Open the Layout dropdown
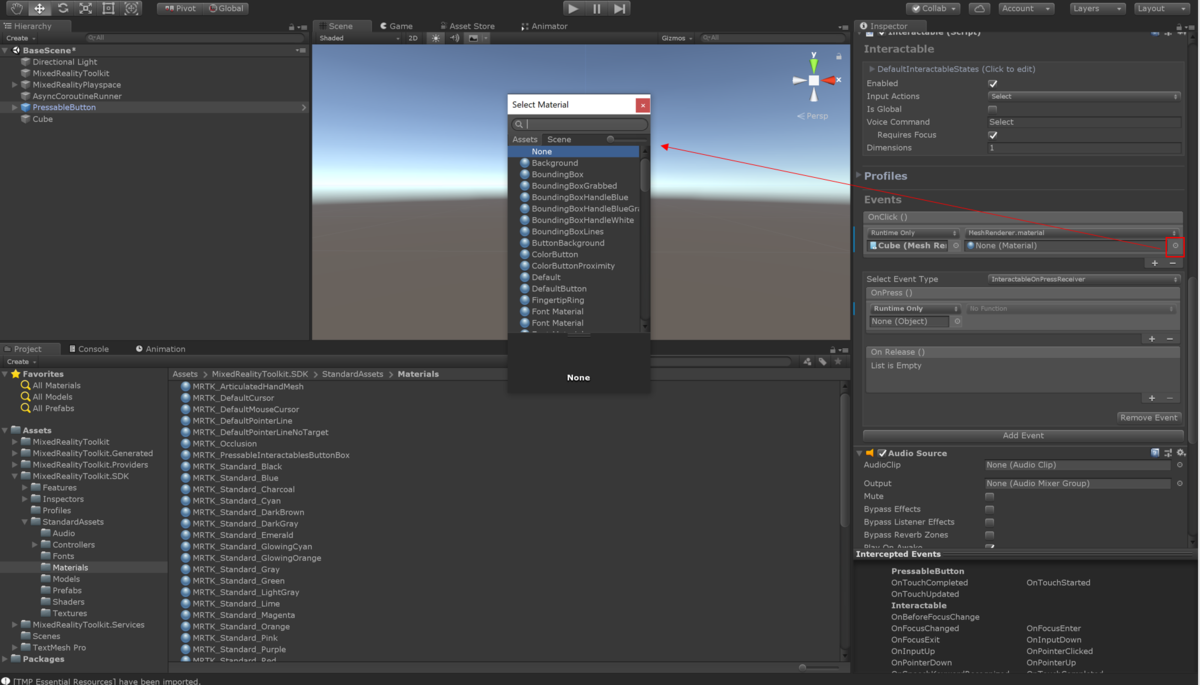Viewport: 1200px width, 685px height. [x=1162, y=8]
